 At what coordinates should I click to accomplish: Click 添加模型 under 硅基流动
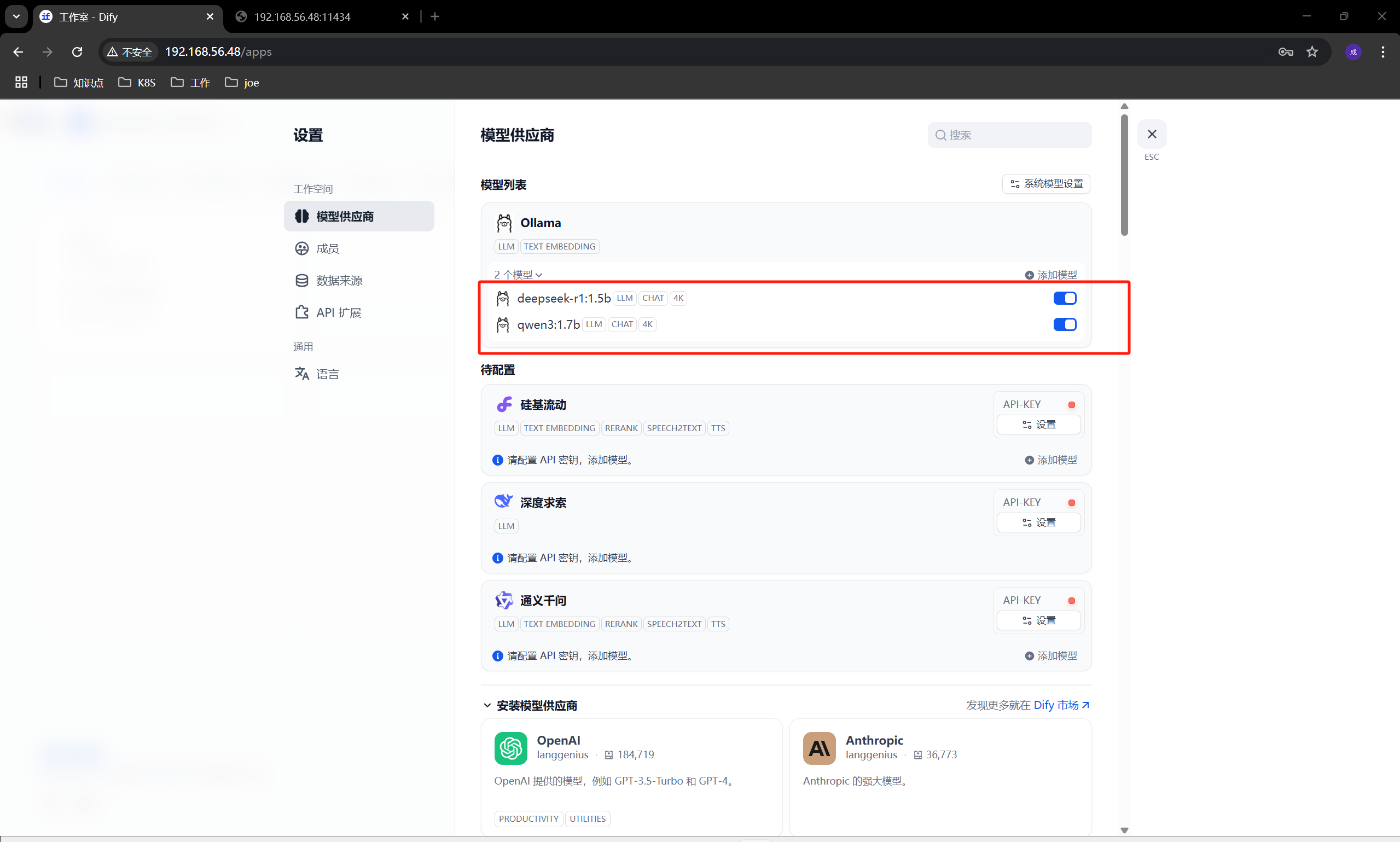tap(1050, 460)
